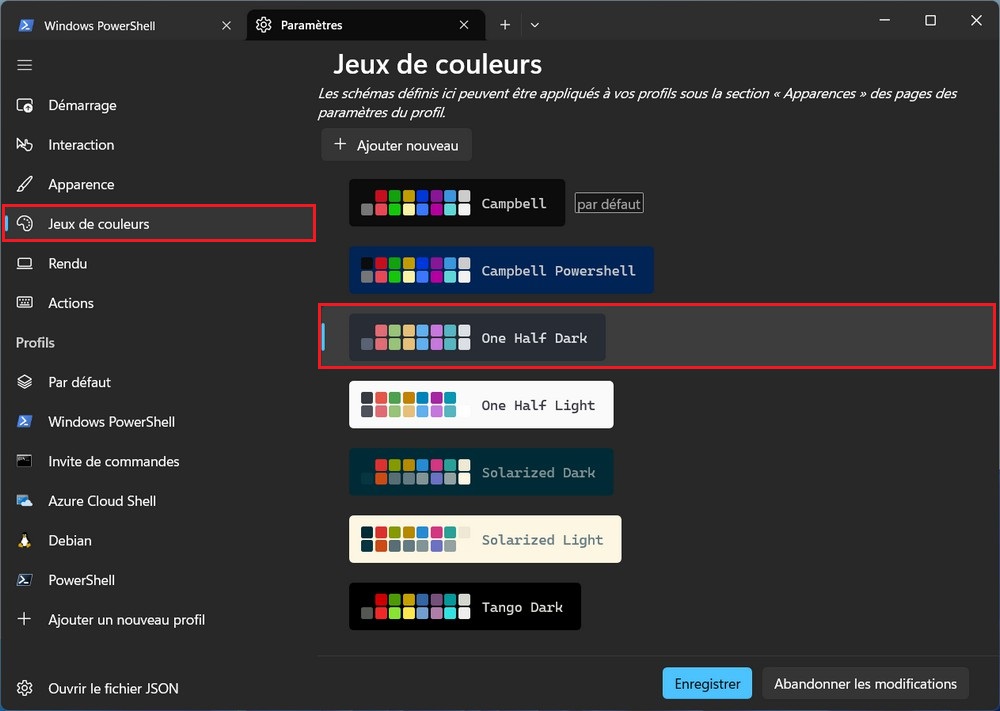The image size is (1000, 711).
Task: Click the Jeux de couleurs page heading
Action: 438,64
